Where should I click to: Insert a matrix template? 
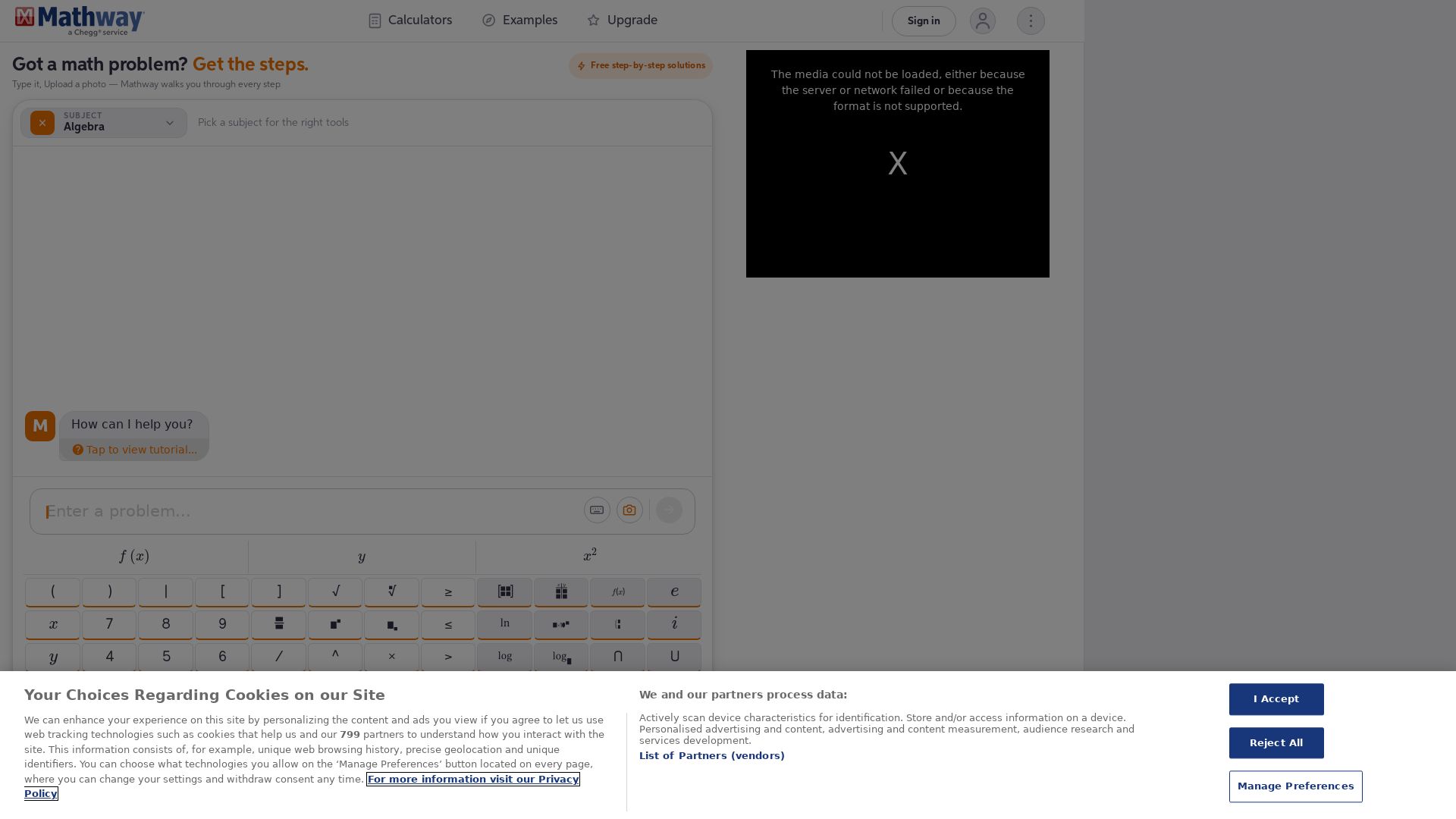pos(504,591)
